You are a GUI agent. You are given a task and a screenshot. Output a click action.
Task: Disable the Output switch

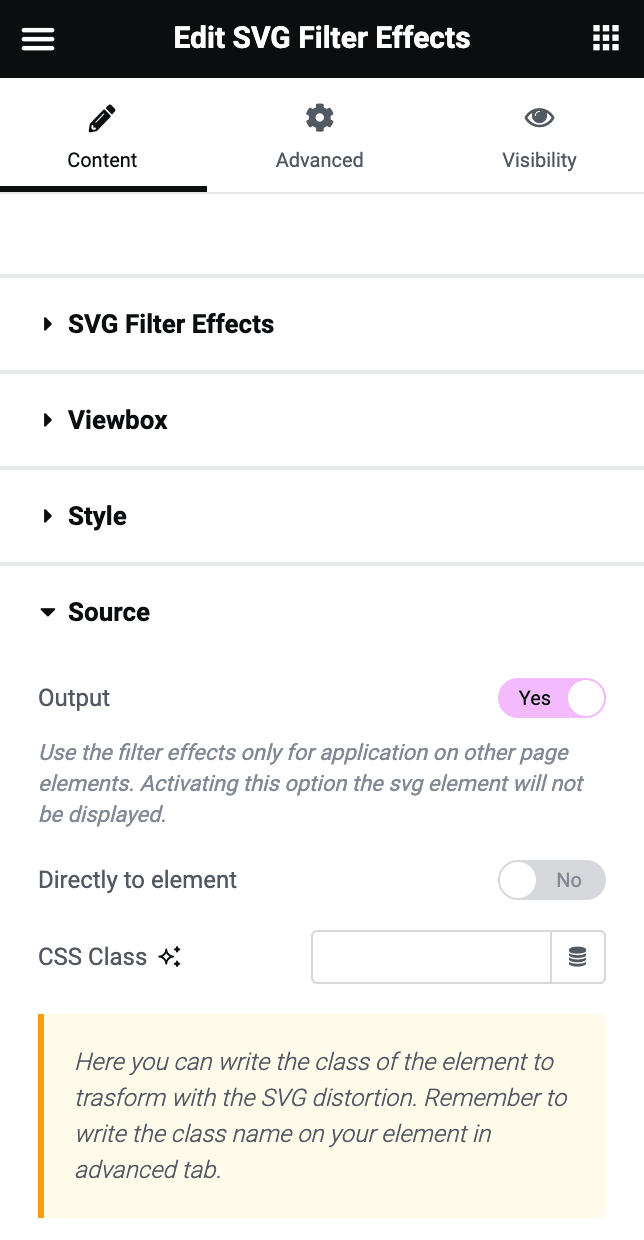click(x=552, y=698)
